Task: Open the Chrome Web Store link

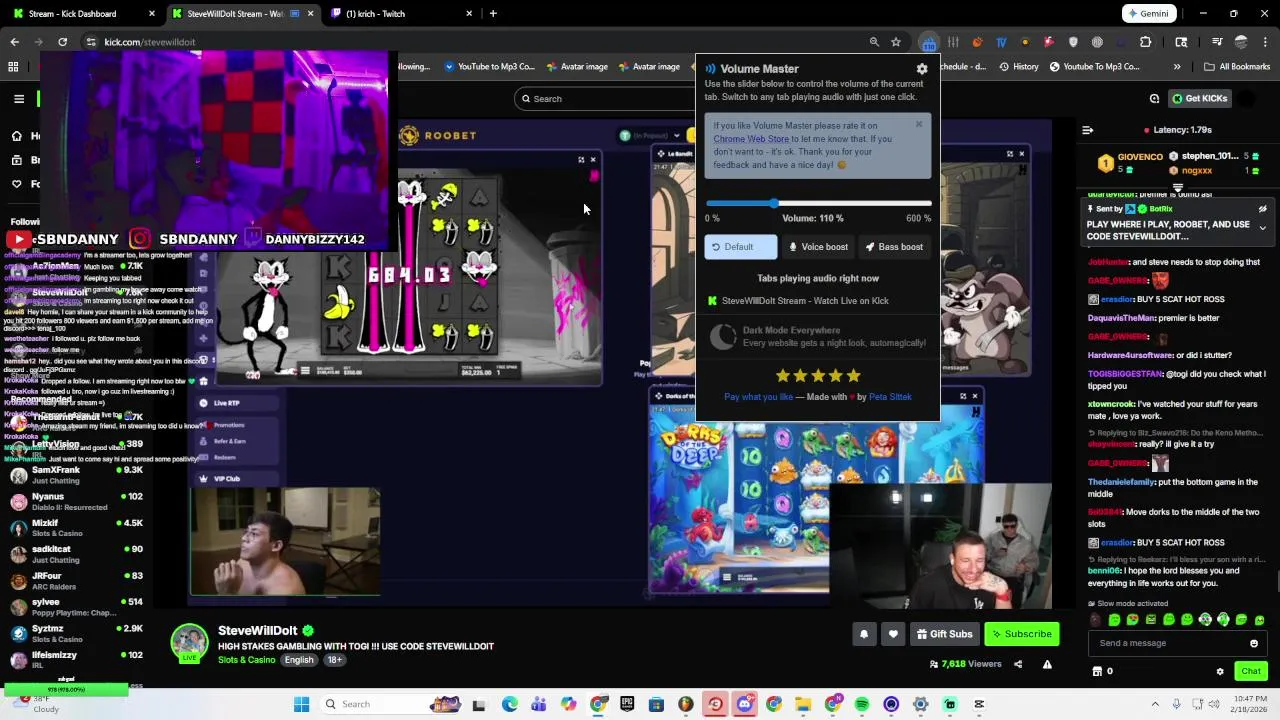Action: [x=751, y=139]
